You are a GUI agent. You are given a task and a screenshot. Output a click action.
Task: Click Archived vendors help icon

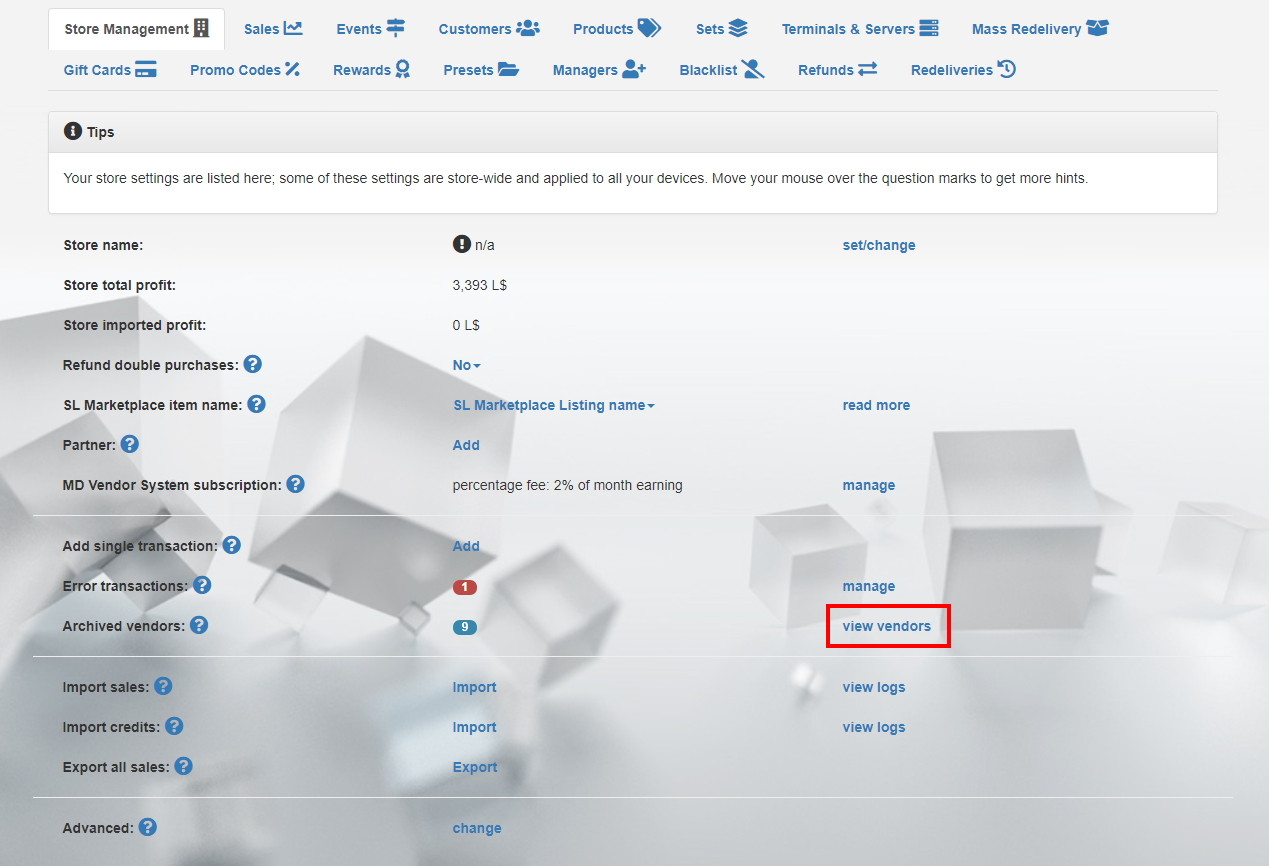click(199, 625)
